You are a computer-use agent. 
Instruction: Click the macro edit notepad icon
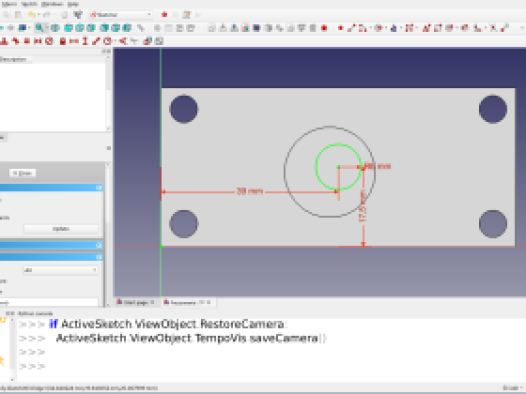187,15
